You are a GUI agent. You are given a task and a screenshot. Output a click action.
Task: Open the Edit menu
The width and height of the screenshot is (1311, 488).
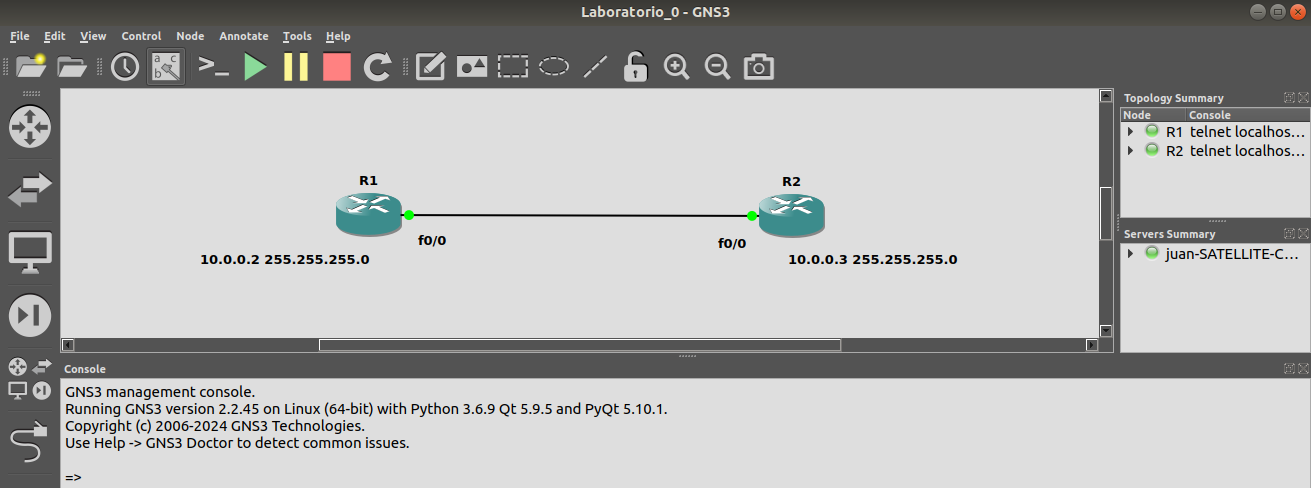pos(54,36)
